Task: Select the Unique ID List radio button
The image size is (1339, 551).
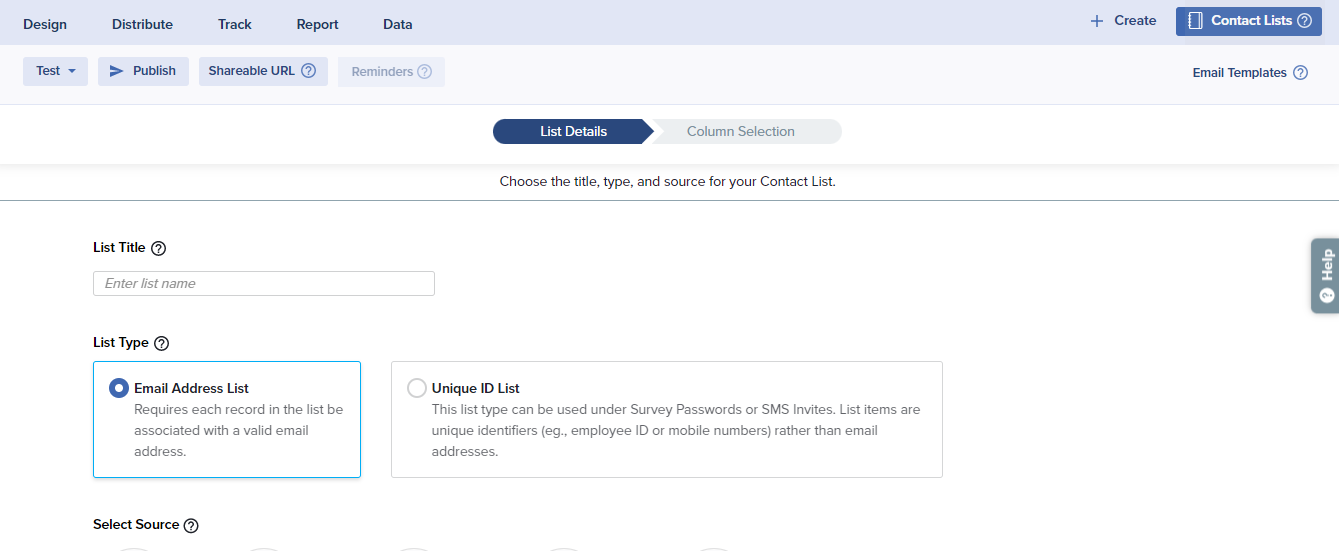Action: pyautogui.click(x=417, y=388)
